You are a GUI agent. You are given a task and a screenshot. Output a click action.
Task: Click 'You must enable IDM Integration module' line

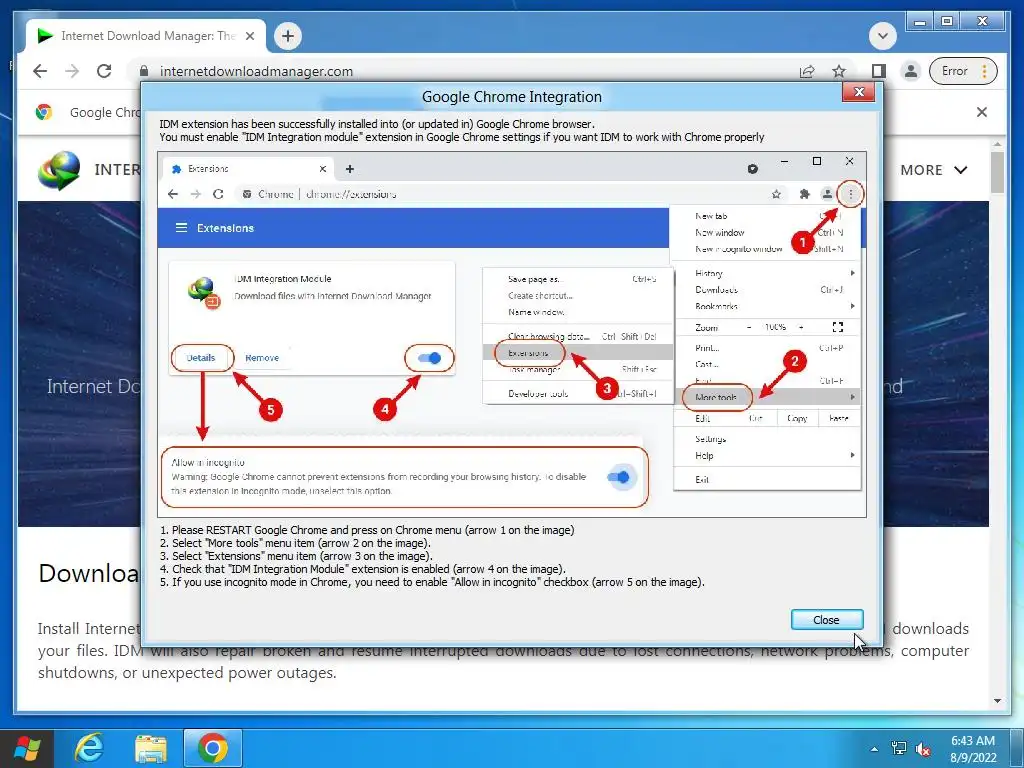[462, 137]
